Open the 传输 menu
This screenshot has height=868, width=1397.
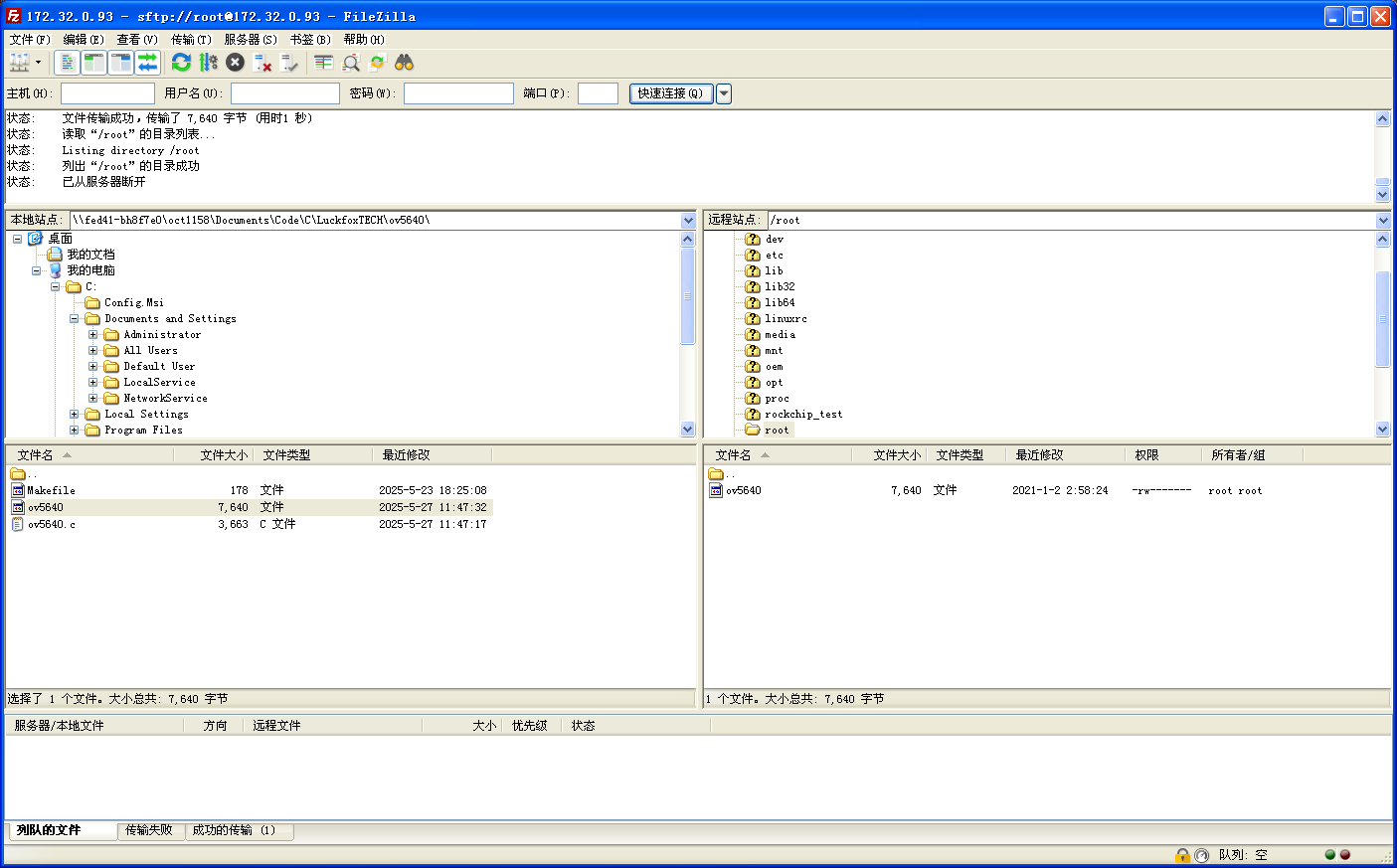pos(191,40)
